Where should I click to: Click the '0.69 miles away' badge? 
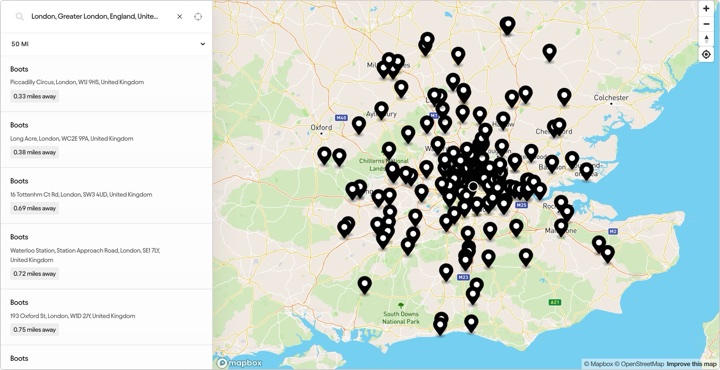tap(35, 208)
